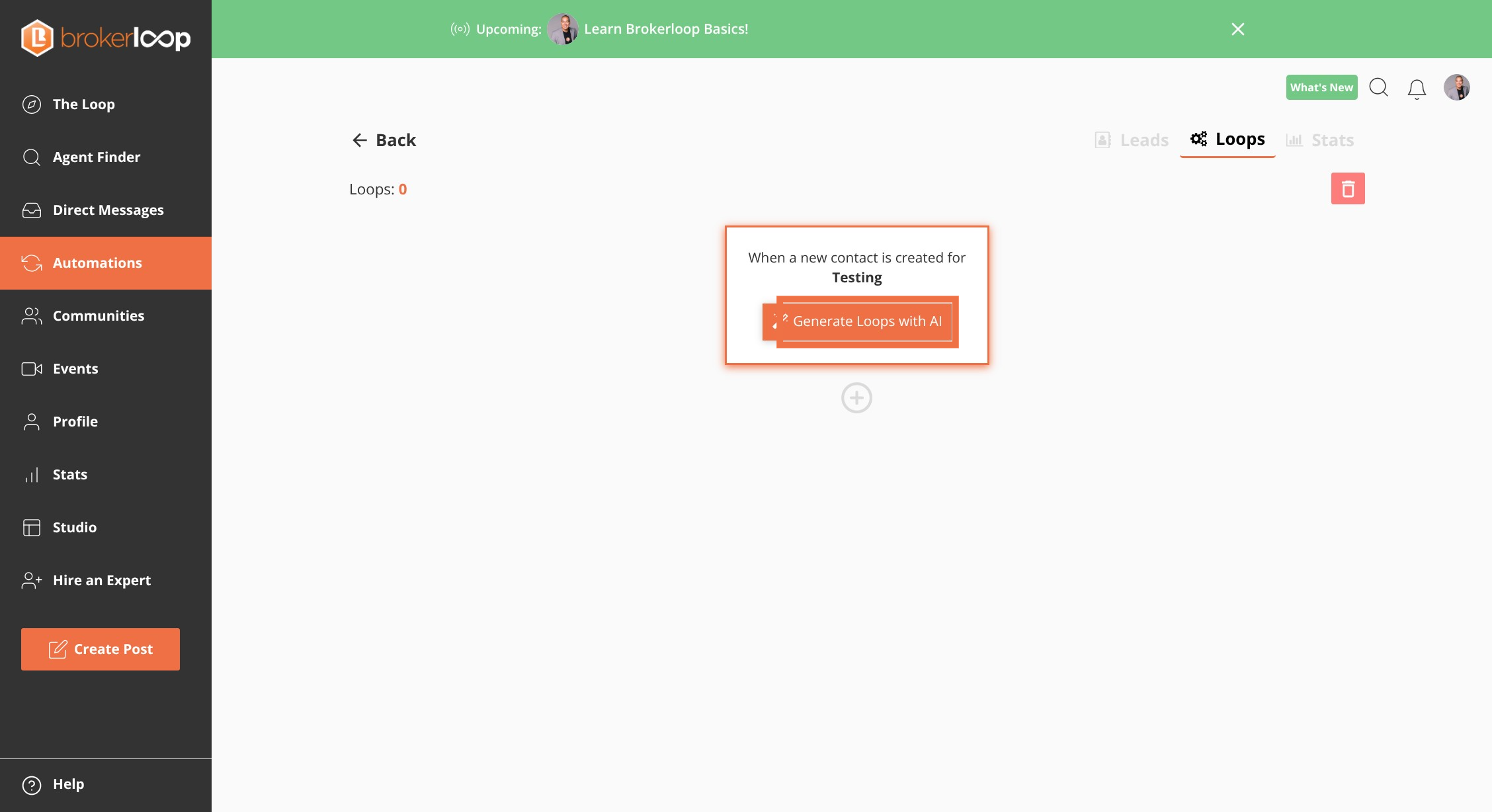Screen dimensions: 1492x812
Task: Click the Create Post button
Action: [x=101, y=649]
